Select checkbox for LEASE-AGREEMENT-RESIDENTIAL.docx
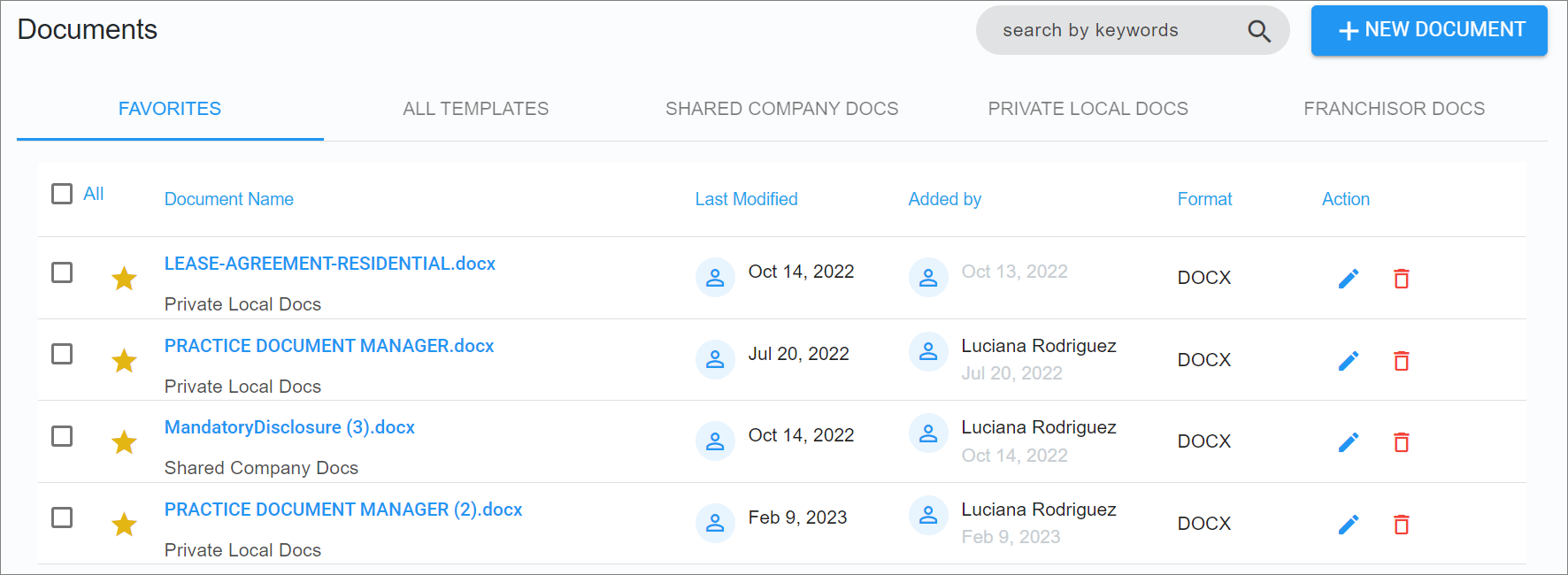This screenshot has height=575, width=1568. coord(62,272)
